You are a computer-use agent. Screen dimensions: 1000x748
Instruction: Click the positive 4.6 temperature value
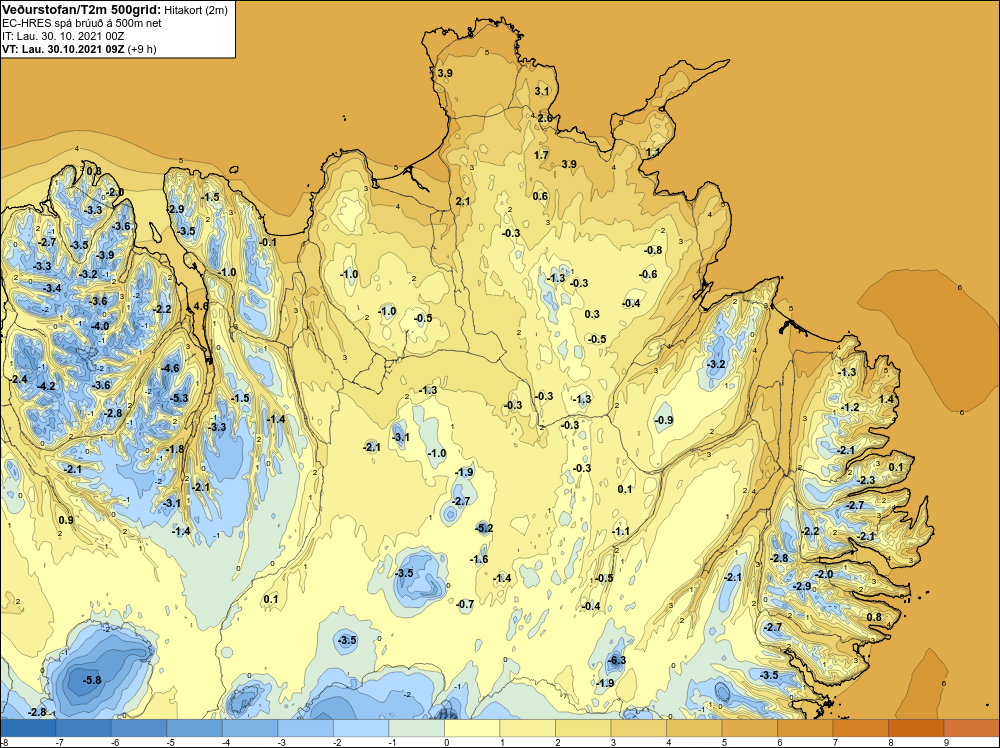pos(201,306)
